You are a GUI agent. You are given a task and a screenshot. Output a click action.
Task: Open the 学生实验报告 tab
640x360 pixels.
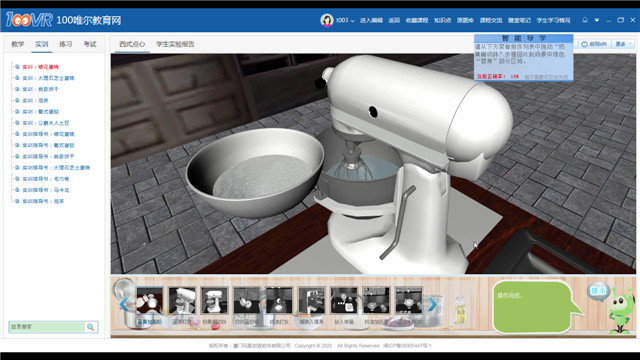pyautogui.click(x=175, y=44)
